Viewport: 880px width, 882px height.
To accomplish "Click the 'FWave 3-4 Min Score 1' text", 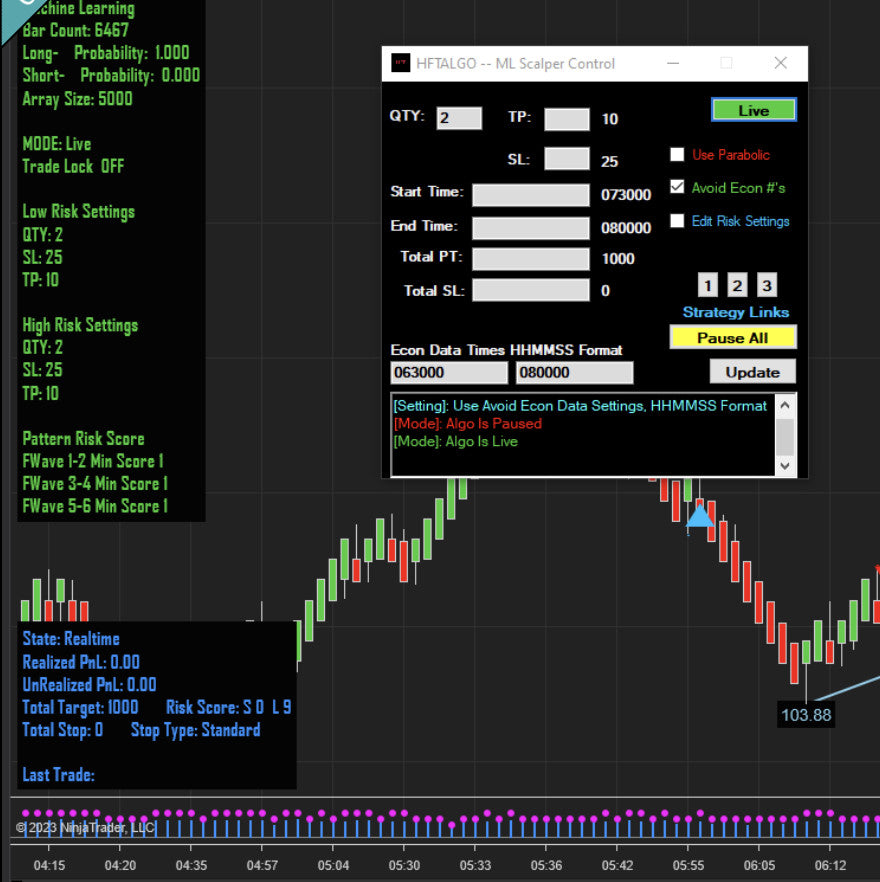I will [96, 484].
